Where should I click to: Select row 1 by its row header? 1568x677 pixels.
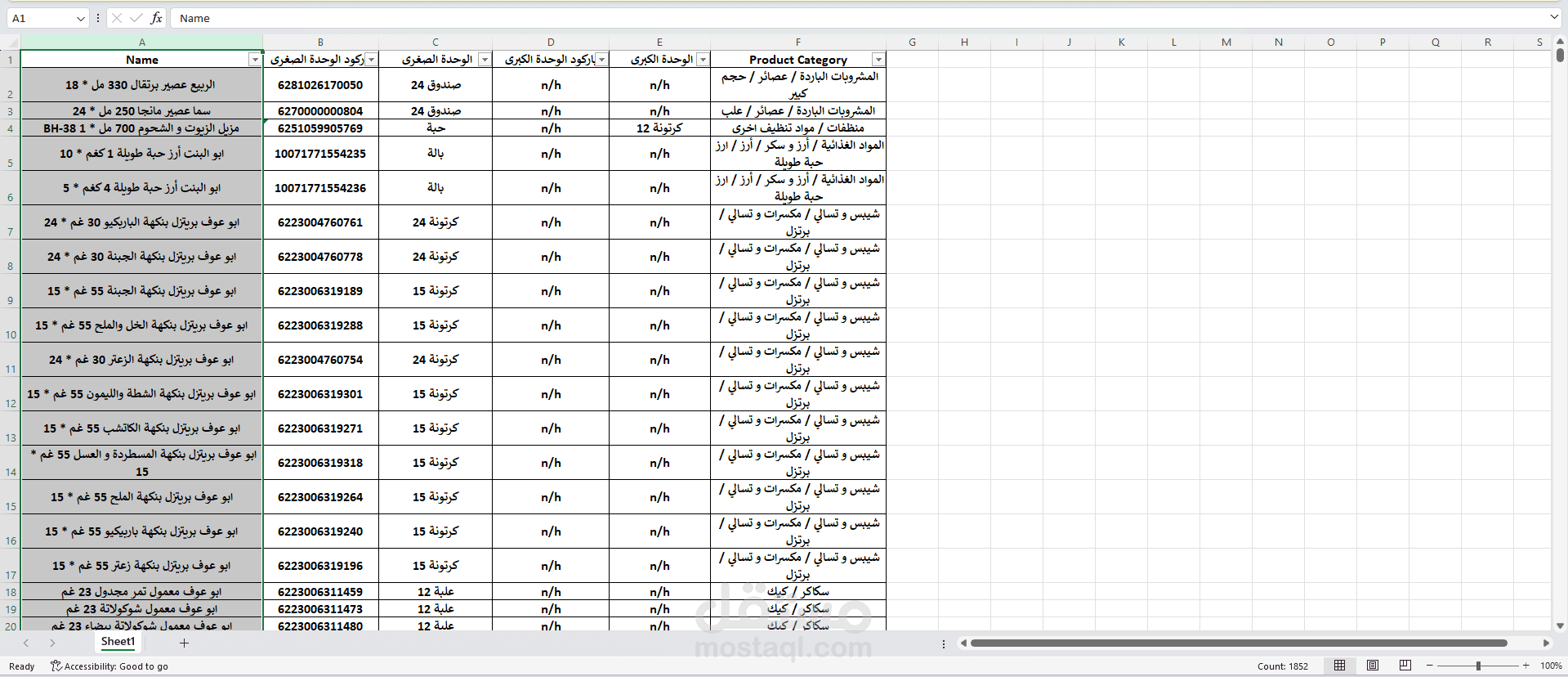pos(11,60)
